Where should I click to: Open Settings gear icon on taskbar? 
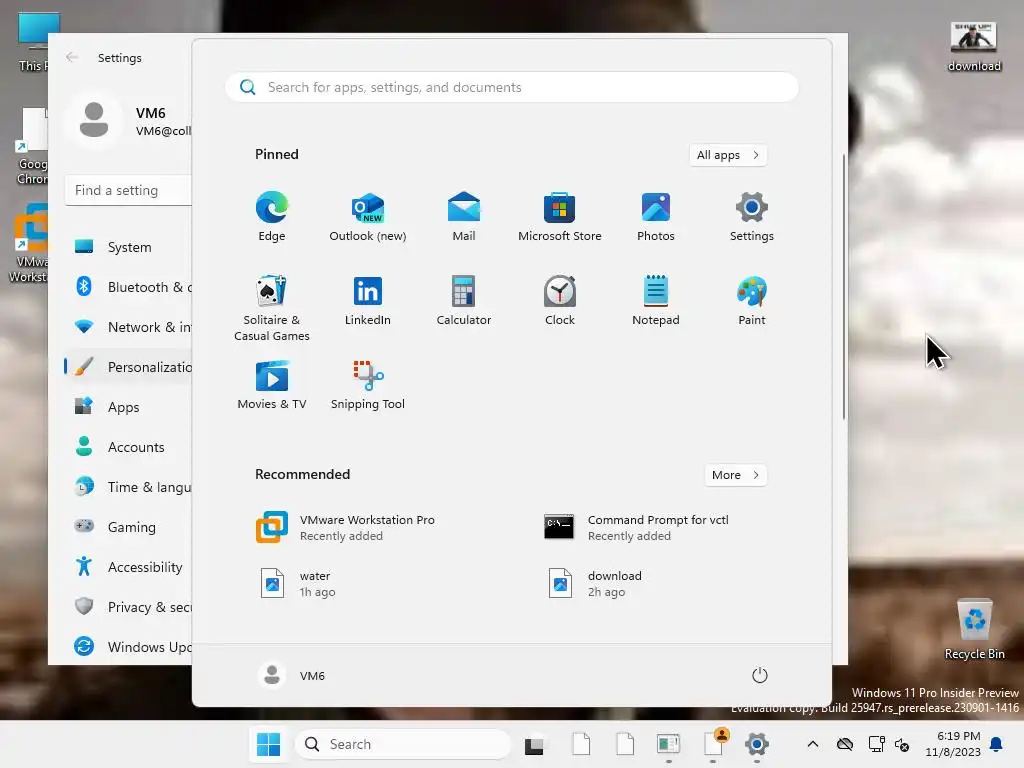756,744
